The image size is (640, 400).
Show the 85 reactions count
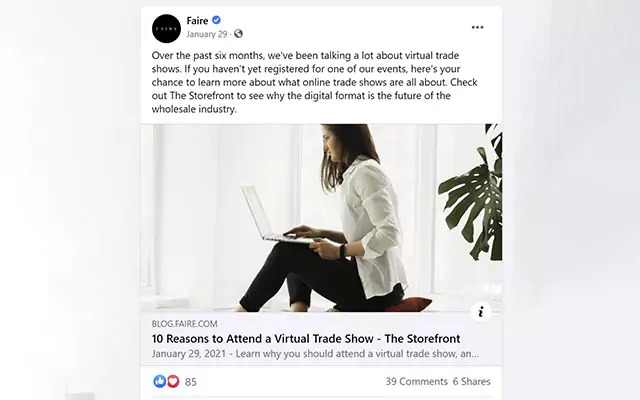191,382
